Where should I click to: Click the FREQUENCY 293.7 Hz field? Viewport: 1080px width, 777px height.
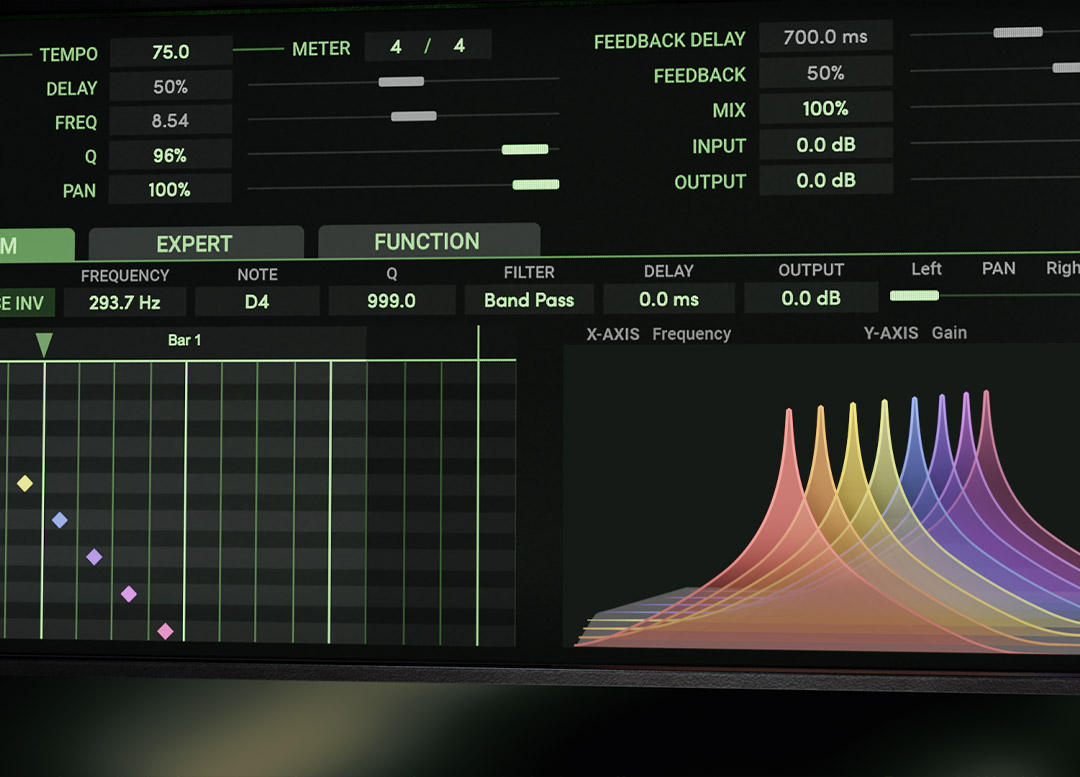124,302
